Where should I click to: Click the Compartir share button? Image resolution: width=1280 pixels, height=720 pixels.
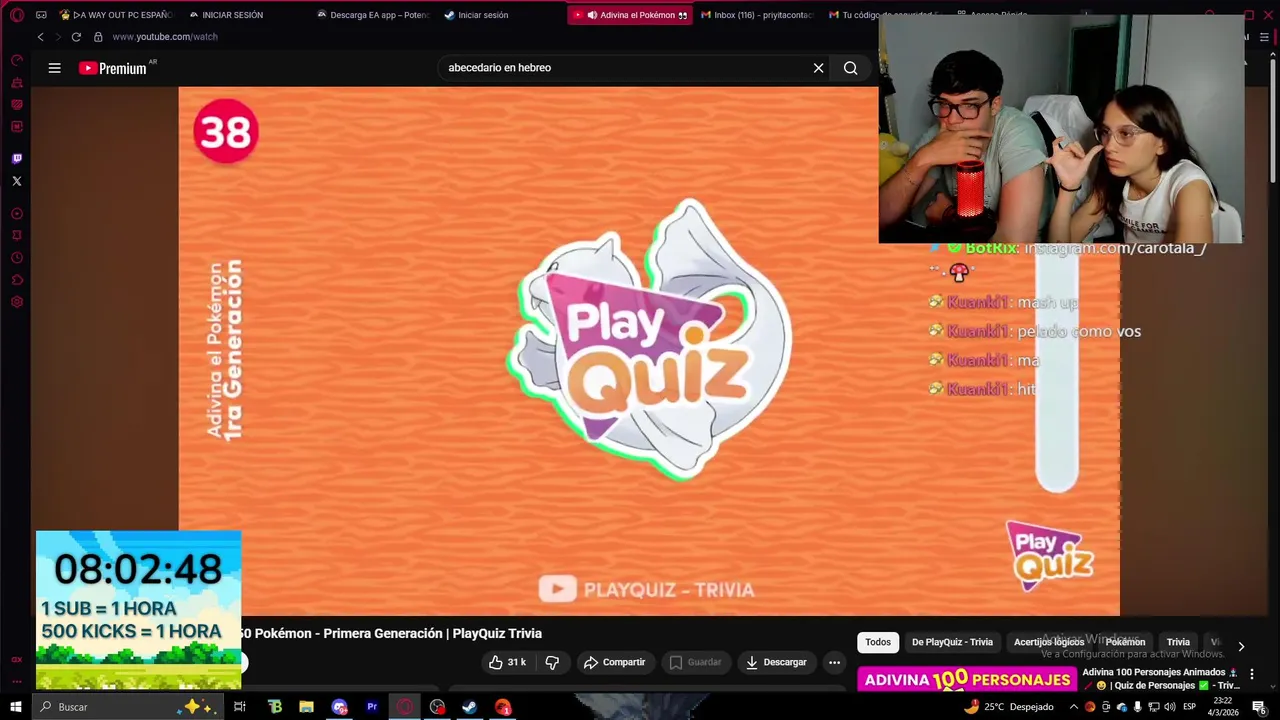[614, 662]
